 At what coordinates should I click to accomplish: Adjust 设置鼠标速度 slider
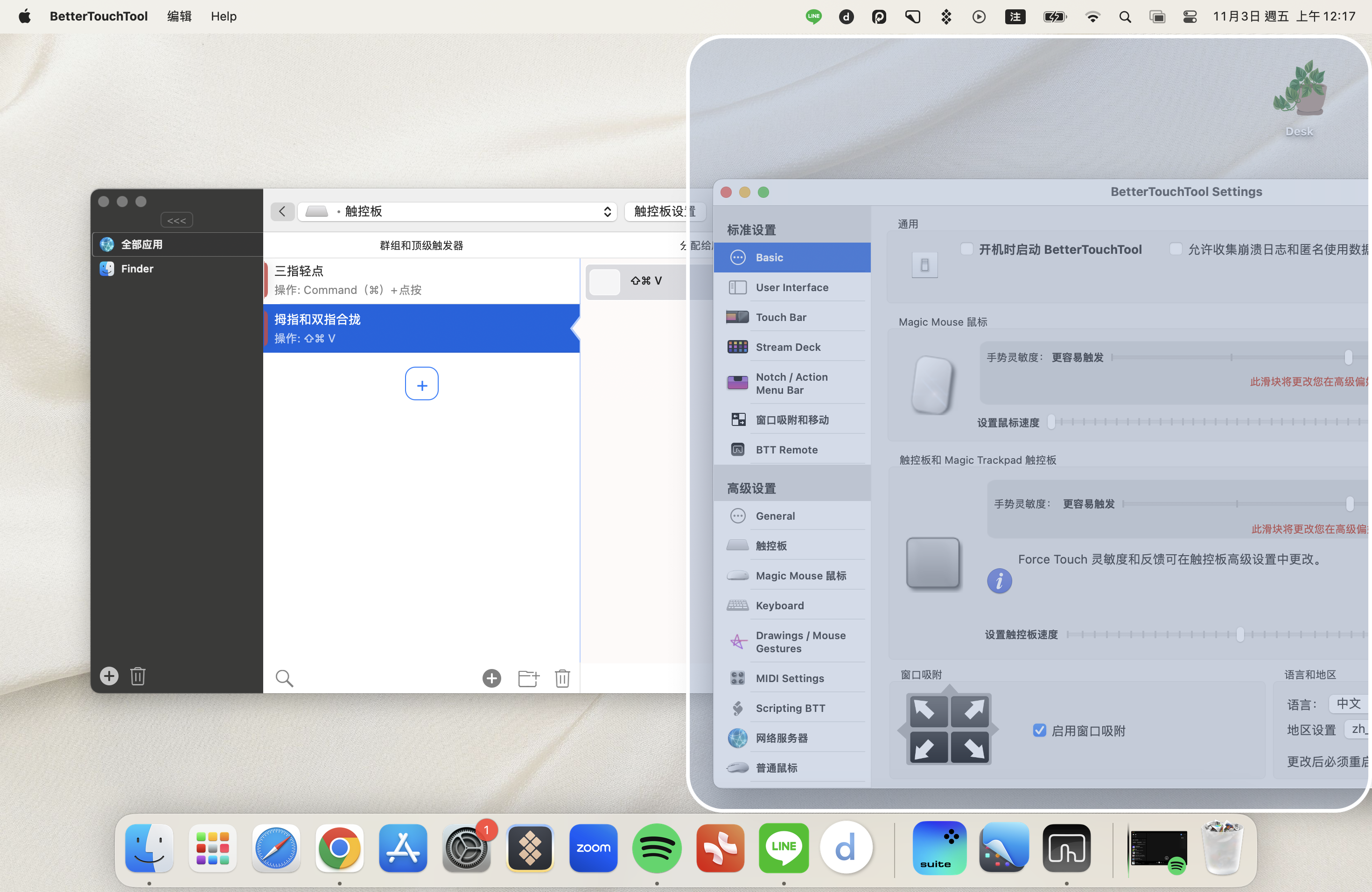tap(1051, 422)
